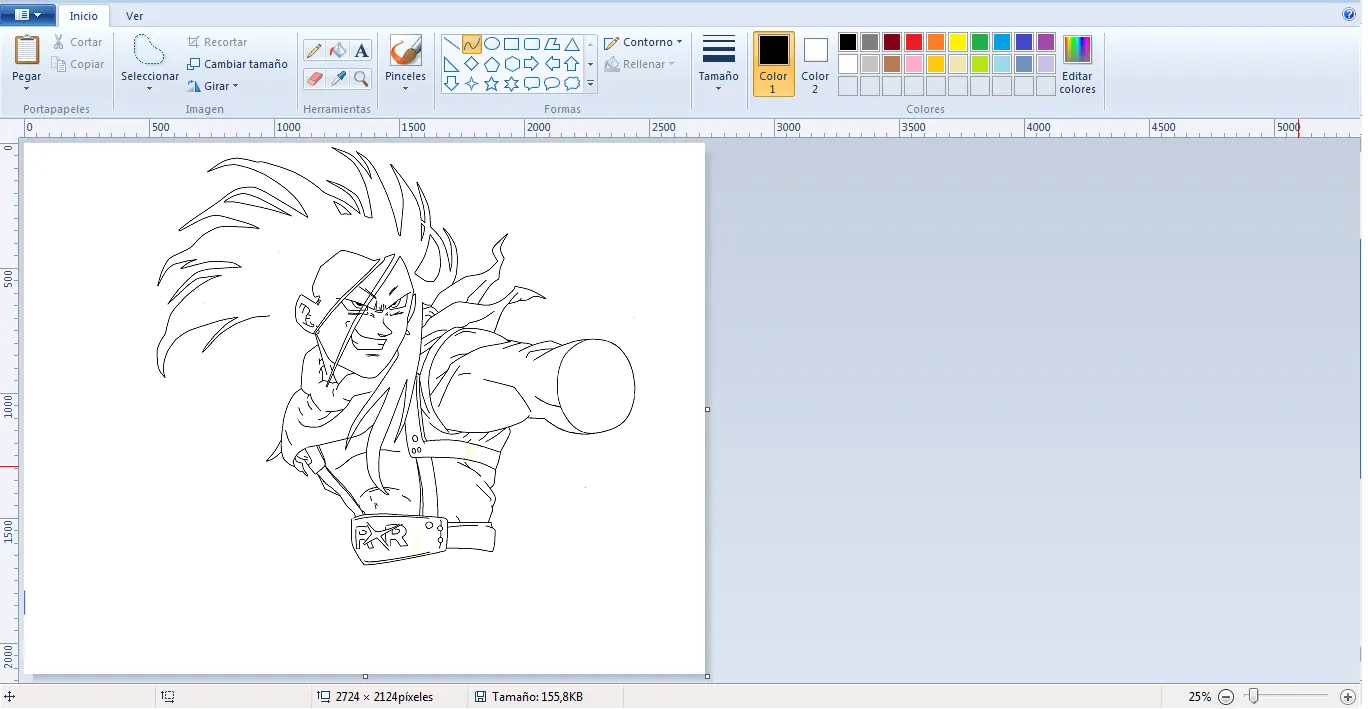Choose the Oval callout shape

pos(552,84)
